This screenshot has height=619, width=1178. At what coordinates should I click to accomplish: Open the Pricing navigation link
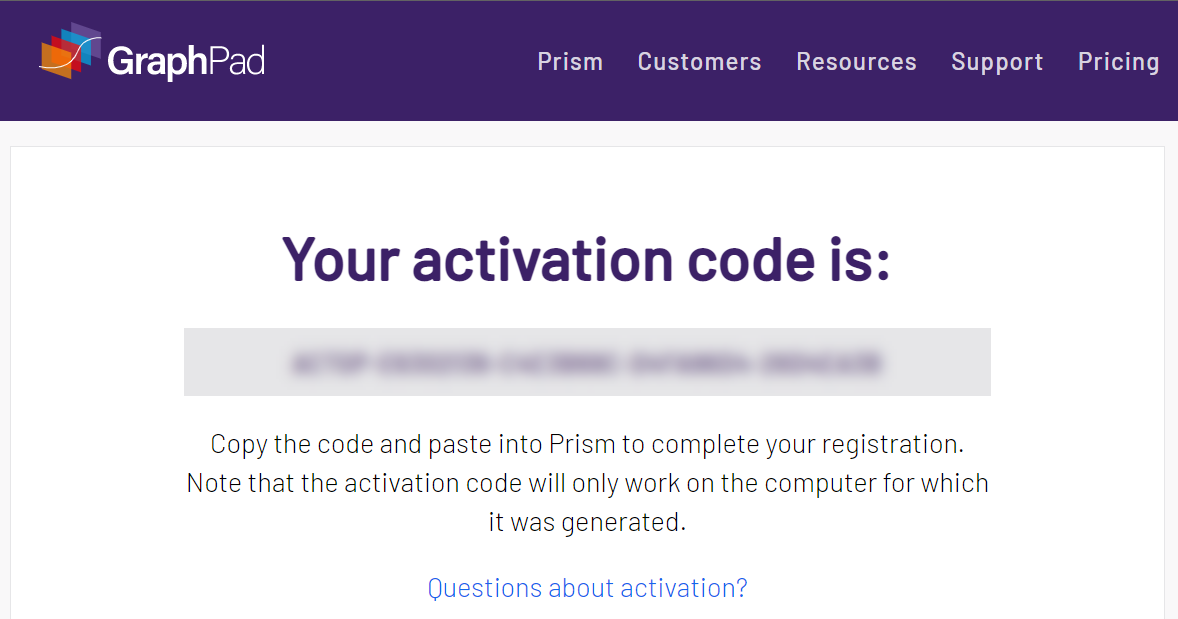coord(1119,62)
